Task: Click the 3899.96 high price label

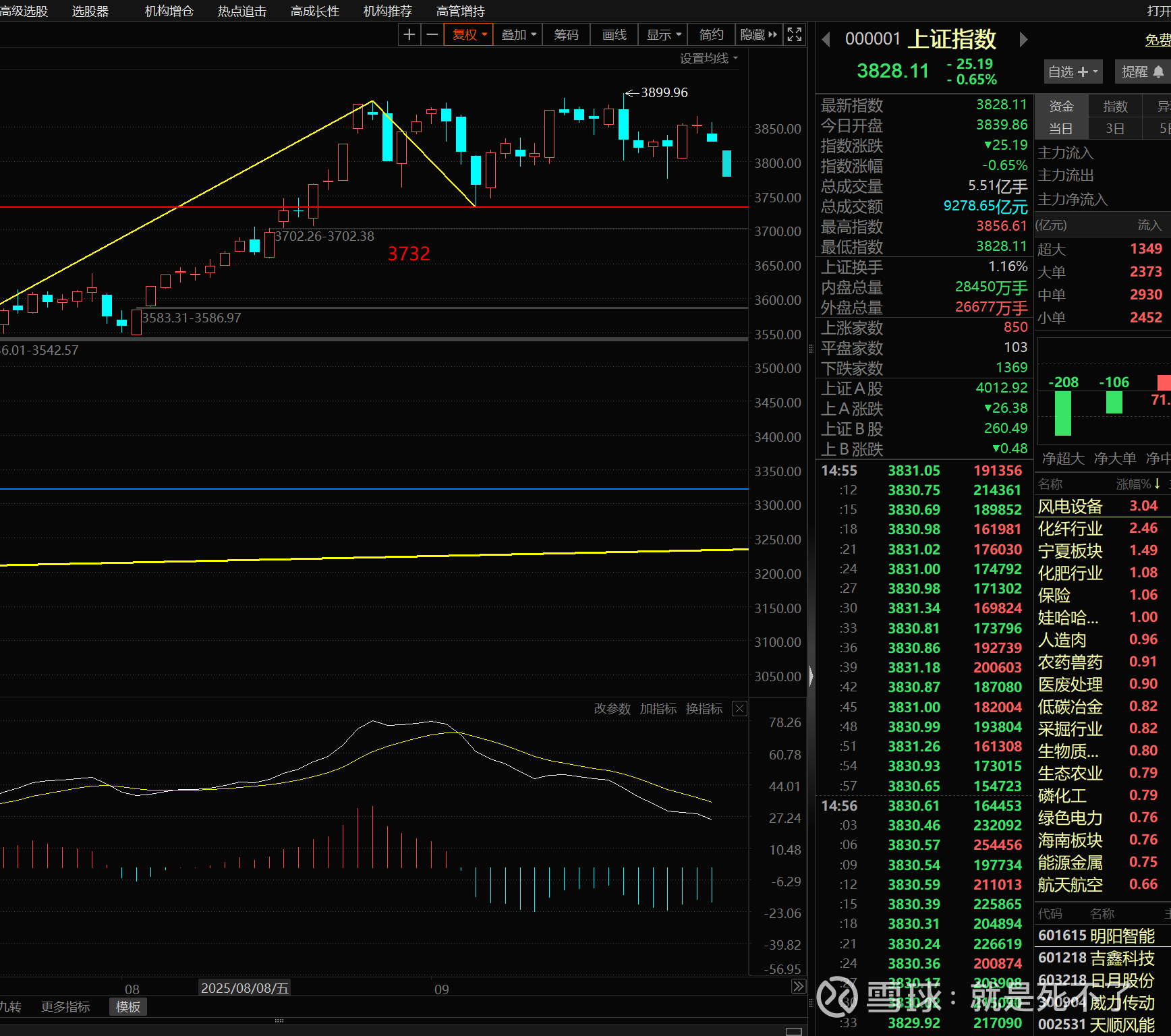Action: pos(664,92)
